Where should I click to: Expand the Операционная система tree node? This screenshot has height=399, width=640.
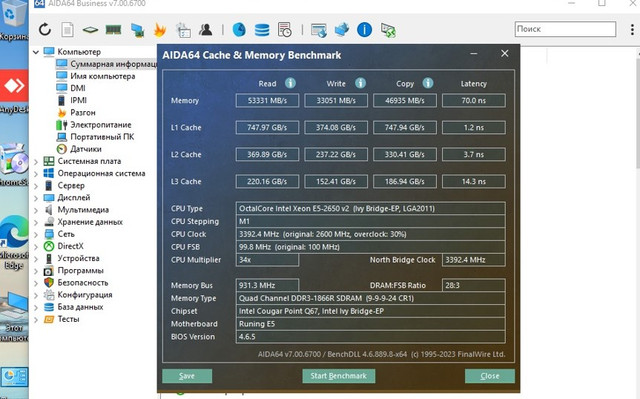[36, 174]
